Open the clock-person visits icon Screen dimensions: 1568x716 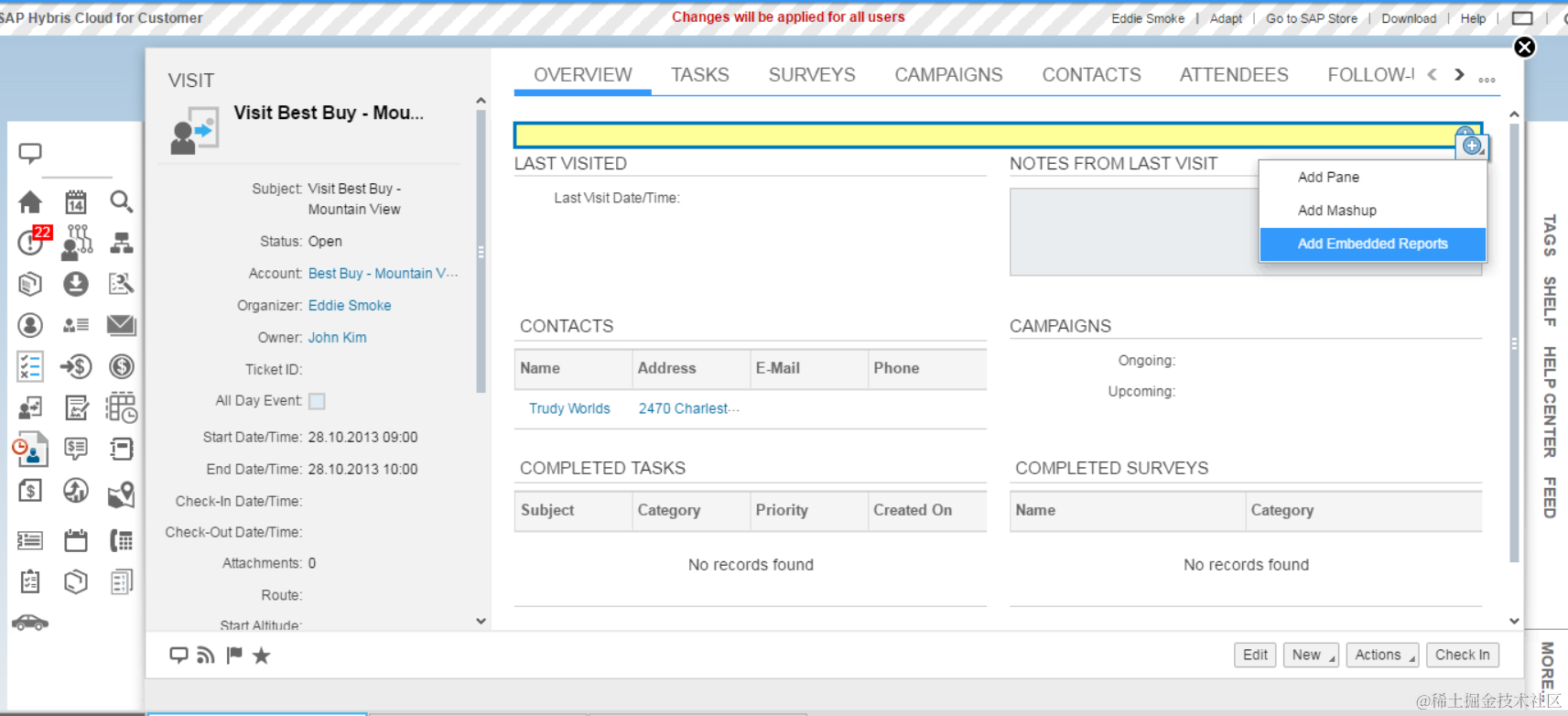click(30, 450)
